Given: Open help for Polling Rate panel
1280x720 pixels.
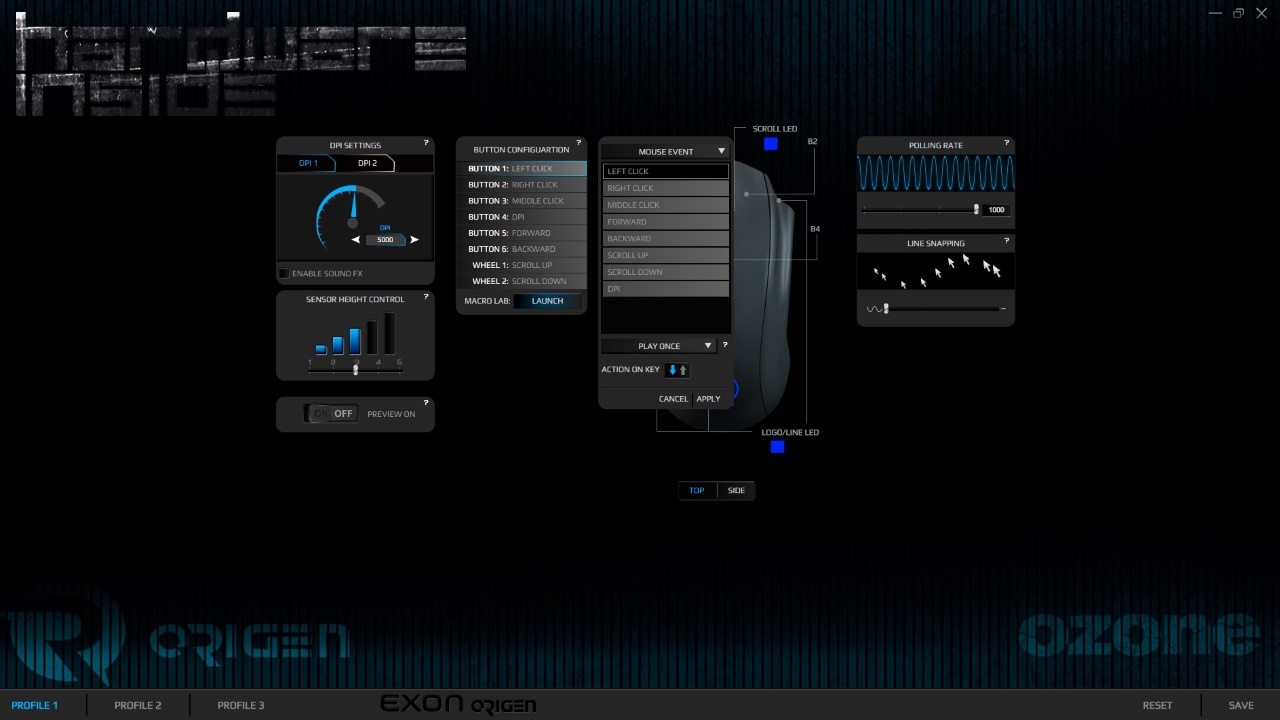Looking at the screenshot, I should tap(1006, 143).
